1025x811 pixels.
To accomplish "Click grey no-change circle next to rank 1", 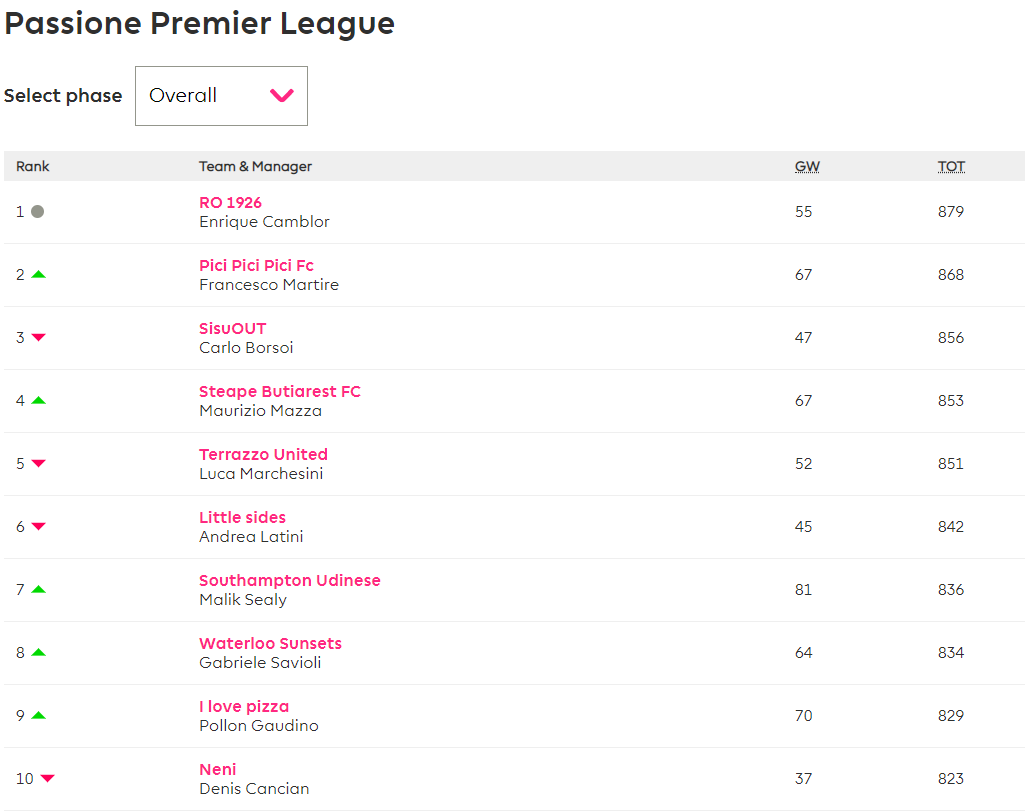I will tap(38, 212).
